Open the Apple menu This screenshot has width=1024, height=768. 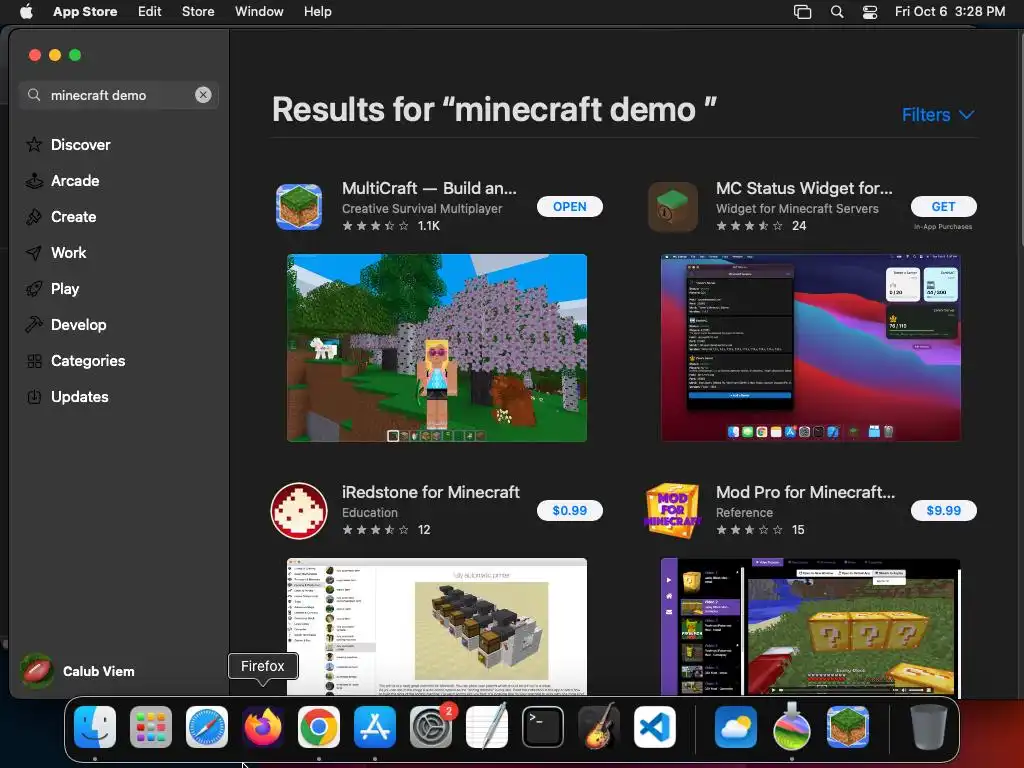point(26,12)
